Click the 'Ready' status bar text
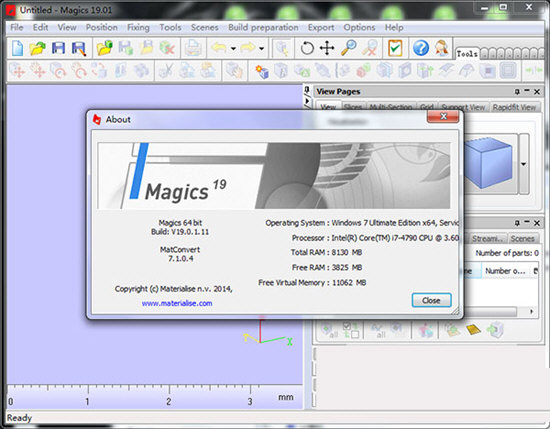The width and height of the screenshot is (550, 429). (19, 418)
